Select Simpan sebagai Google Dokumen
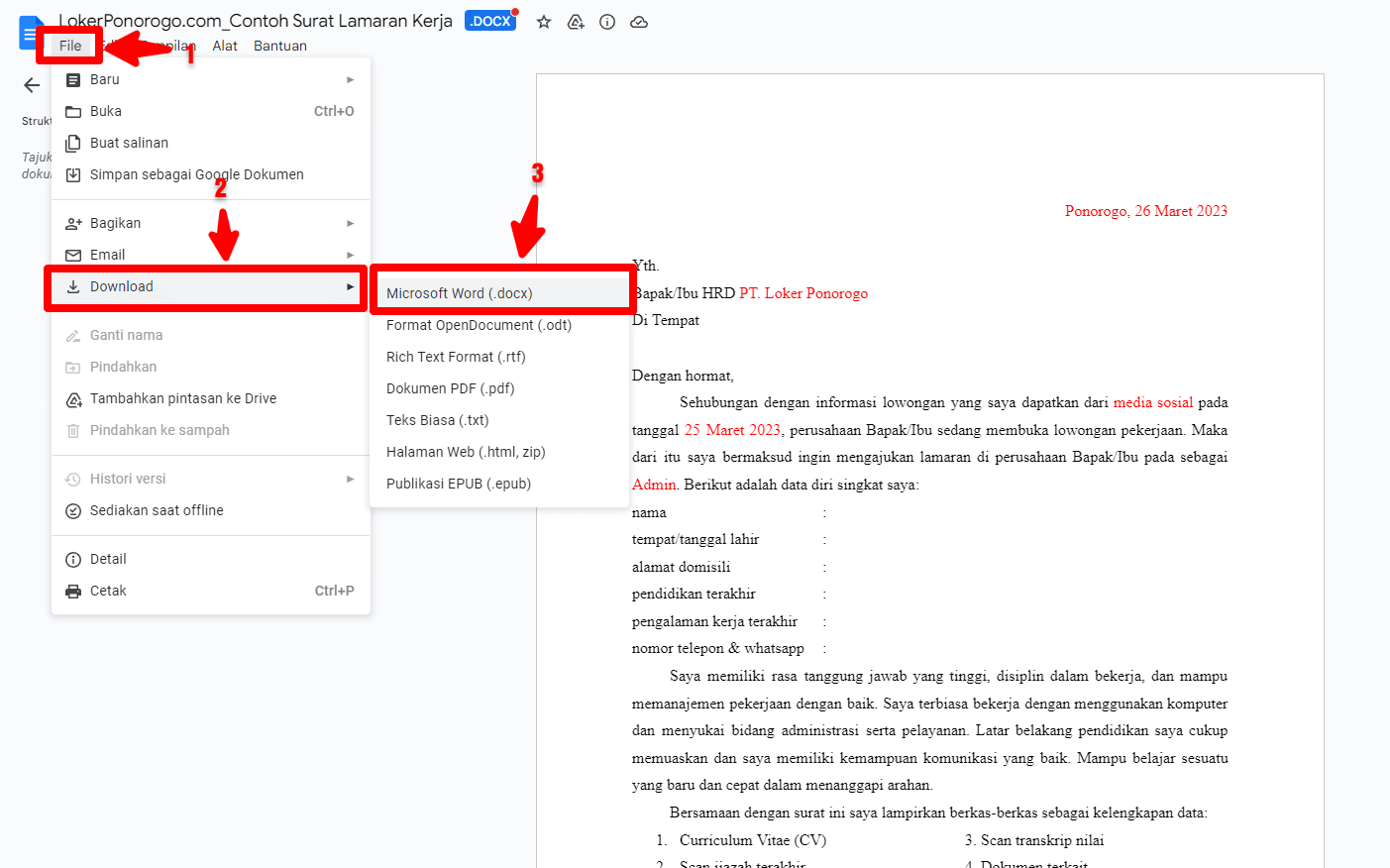Viewport: 1390px width, 868px height. tap(211, 174)
